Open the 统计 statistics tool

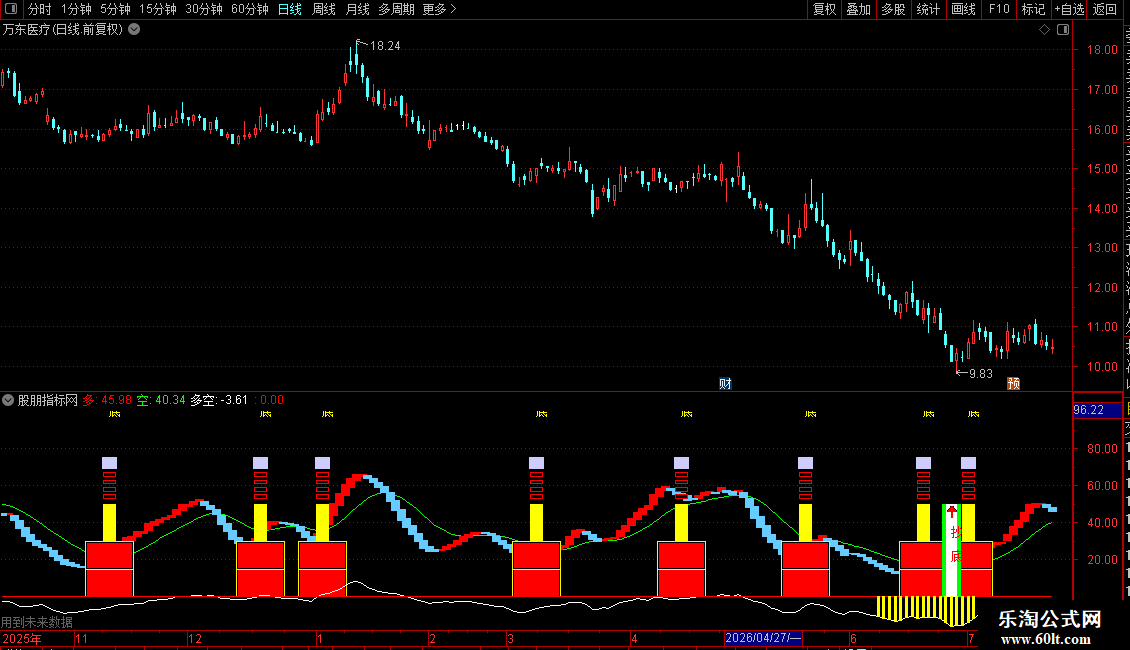[928, 9]
